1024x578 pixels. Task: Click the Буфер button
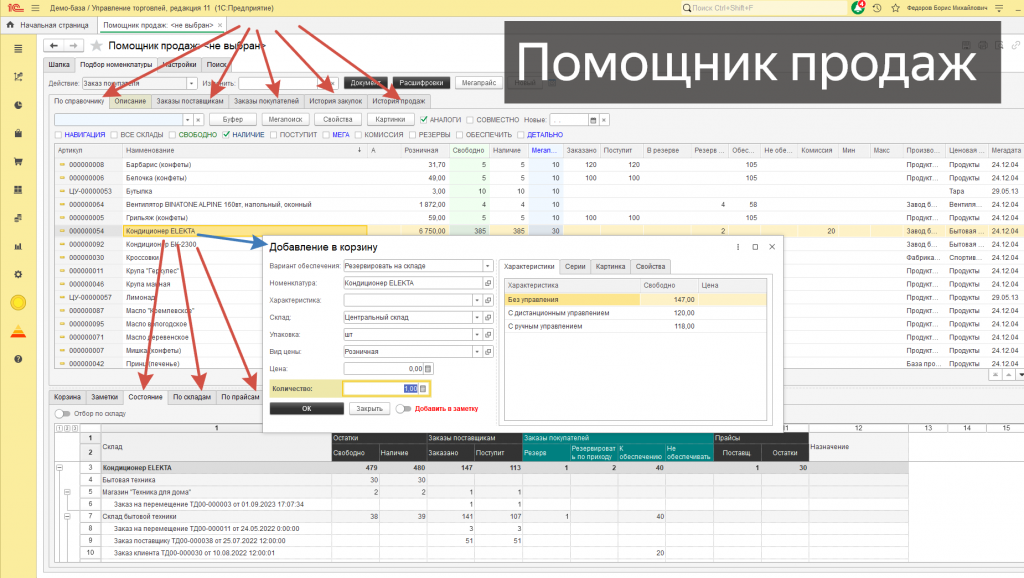pyautogui.click(x=232, y=120)
